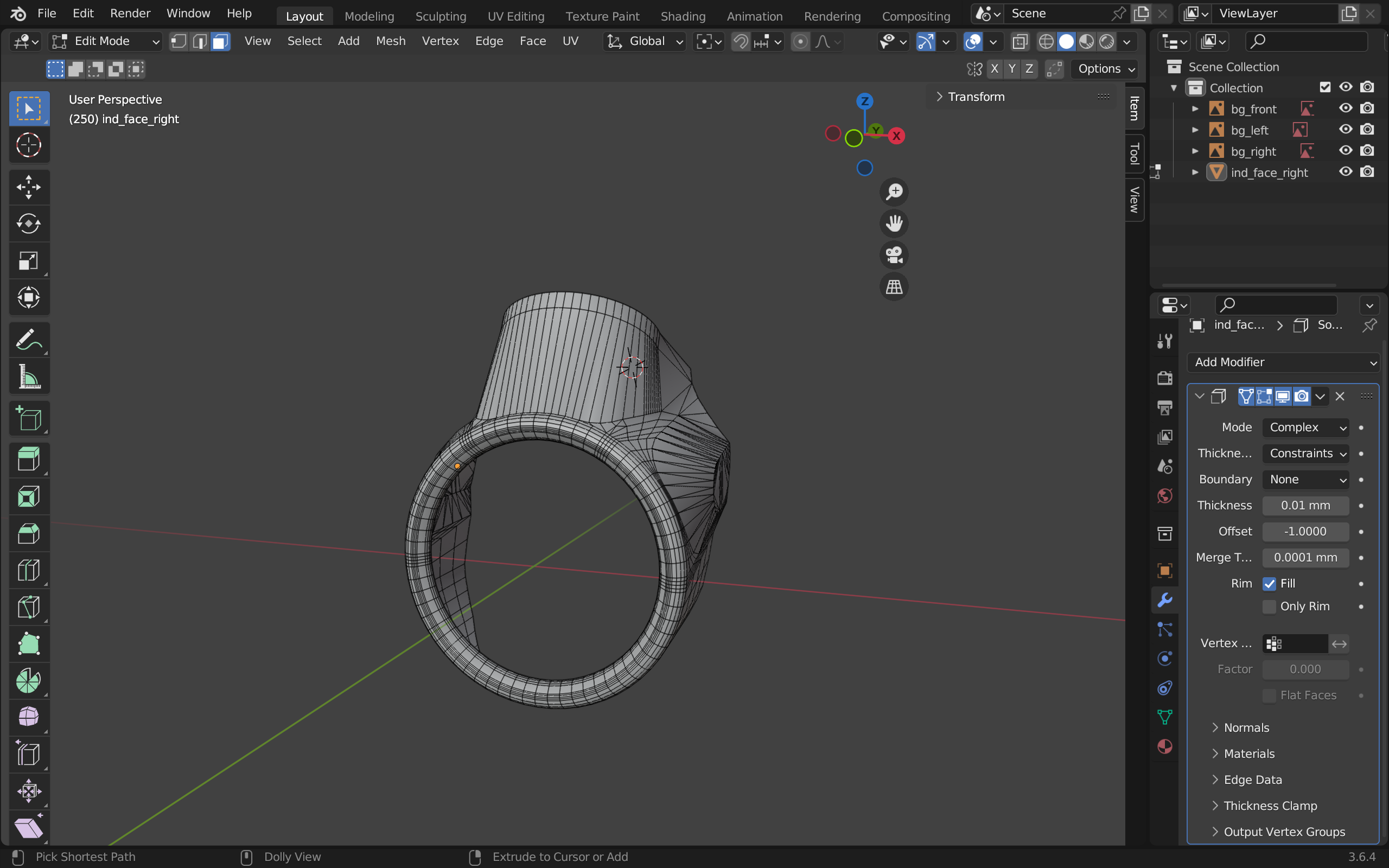Select ind_face_right in the outliner
1389x868 pixels.
point(1269,173)
